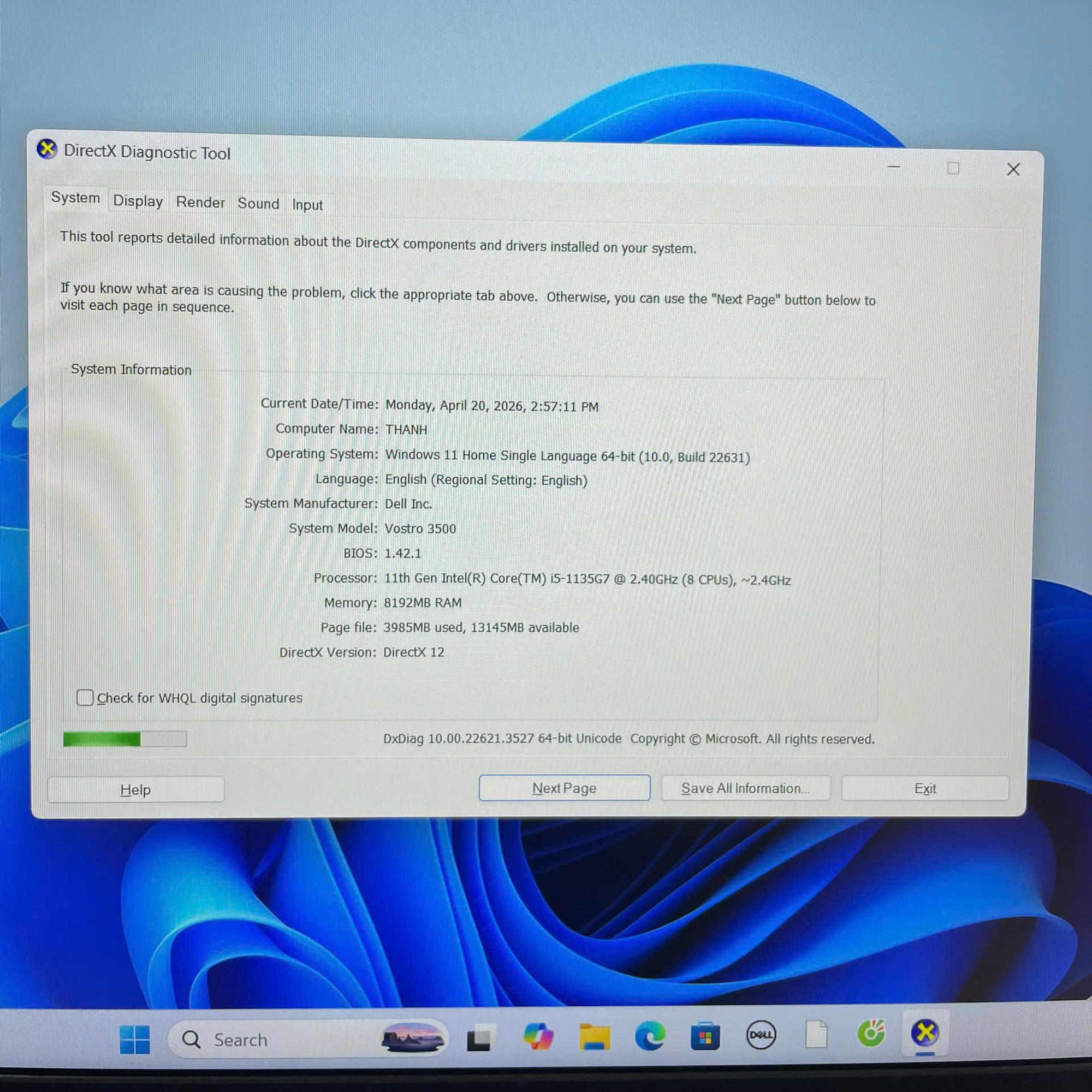Image resolution: width=1092 pixels, height=1092 pixels.
Task: Click the Exit button
Action: coord(925,788)
